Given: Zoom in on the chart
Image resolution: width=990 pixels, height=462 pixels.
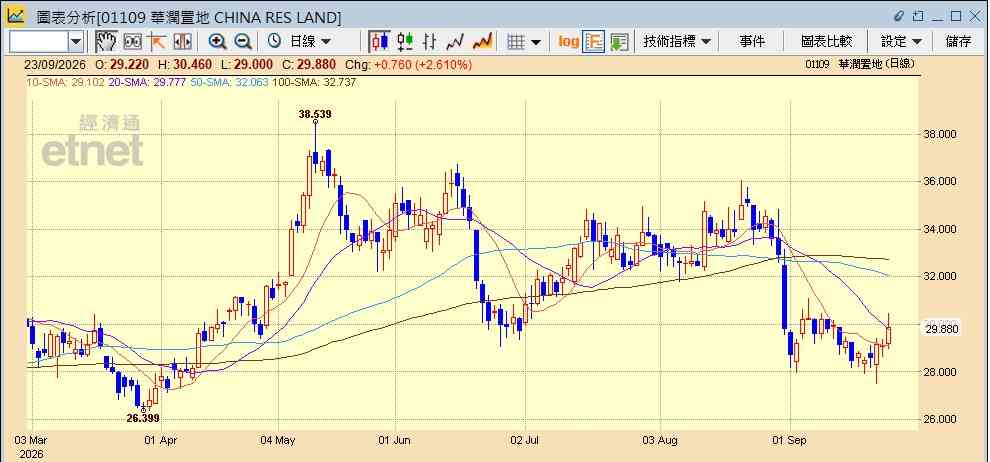Looking at the screenshot, I should pos(218,42).
